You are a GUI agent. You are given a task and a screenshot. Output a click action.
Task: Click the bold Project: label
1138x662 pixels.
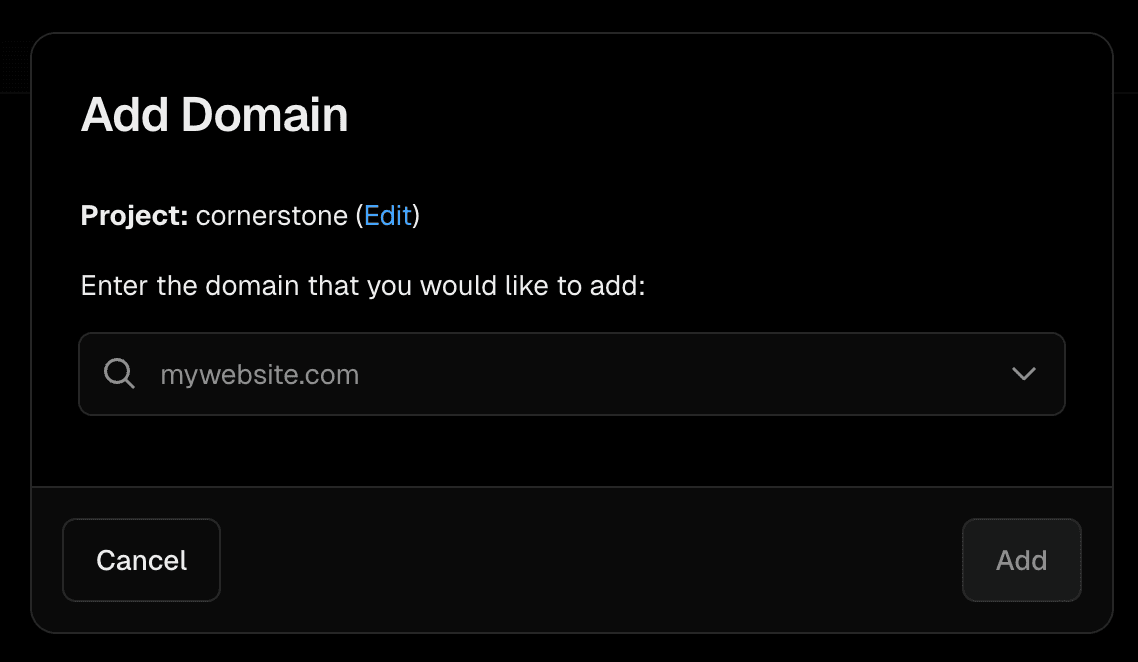coord(134,216)
